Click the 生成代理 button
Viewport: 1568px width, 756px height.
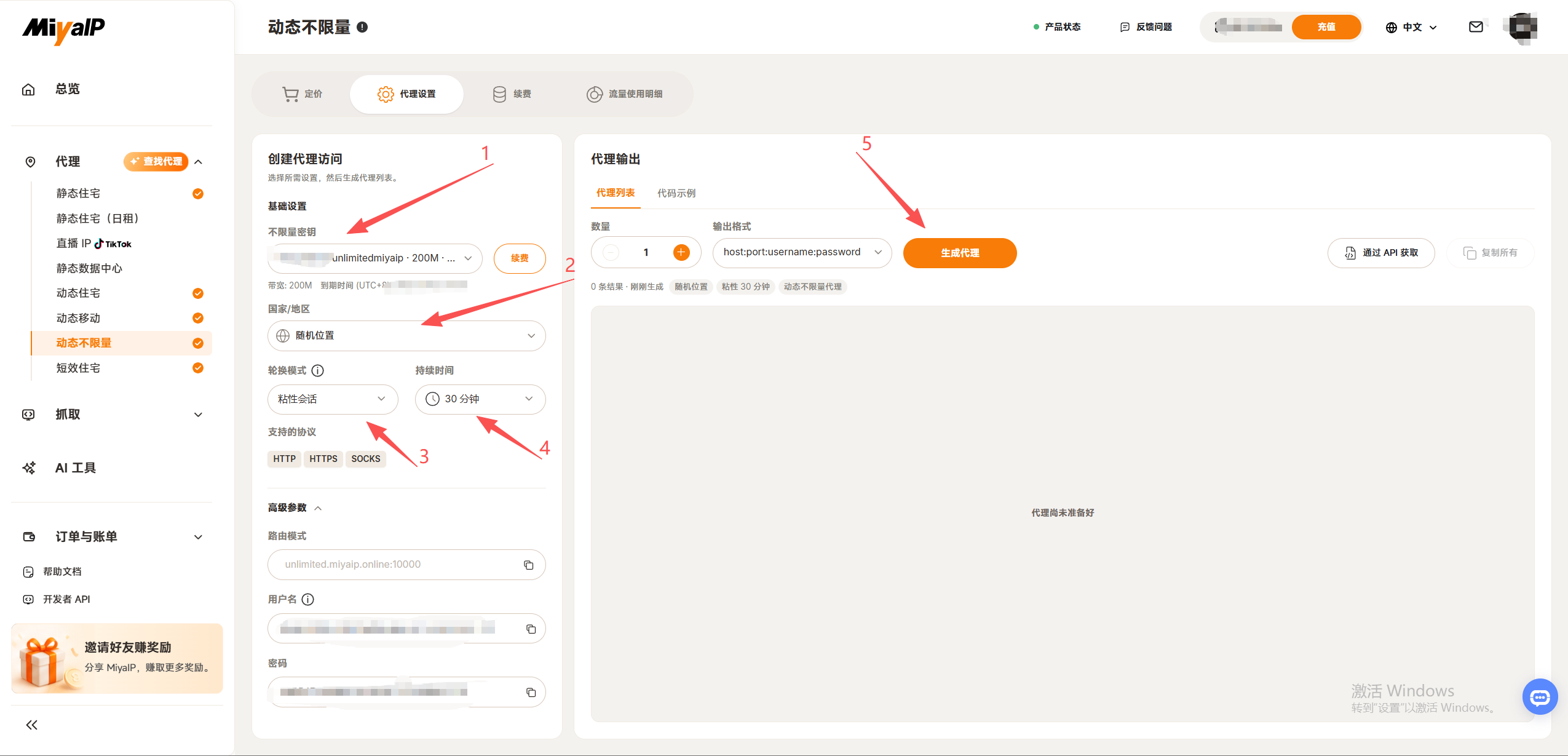(960, 253)
